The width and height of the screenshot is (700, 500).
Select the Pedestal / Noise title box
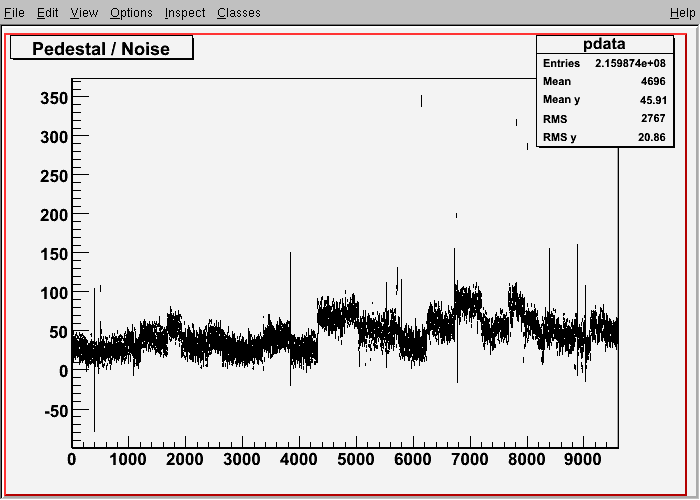point(102,48)
